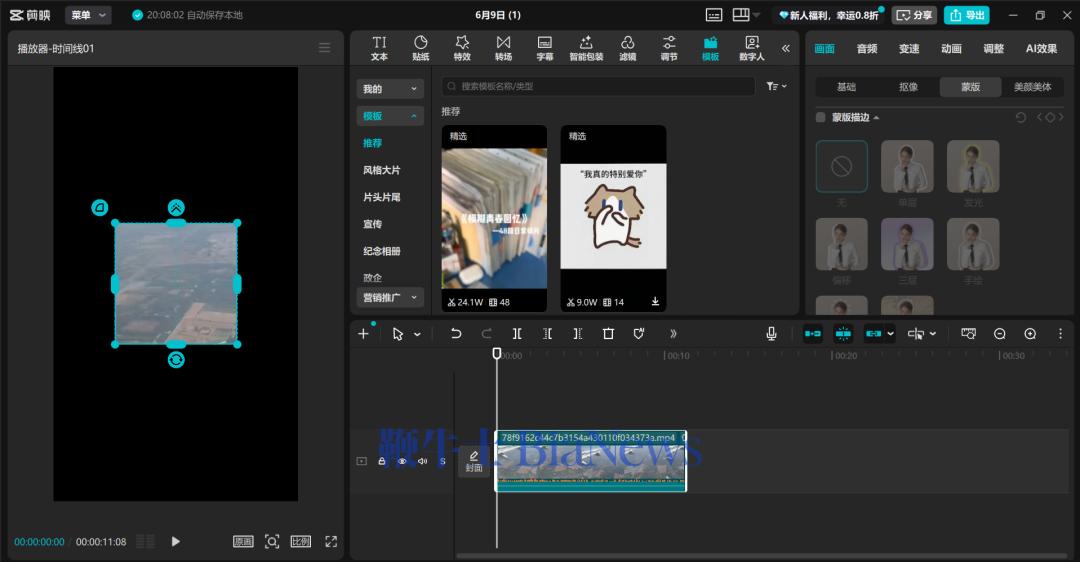Select the 片头片尾 category
Screen dimensions: 1080x562
tap(382, 197)
